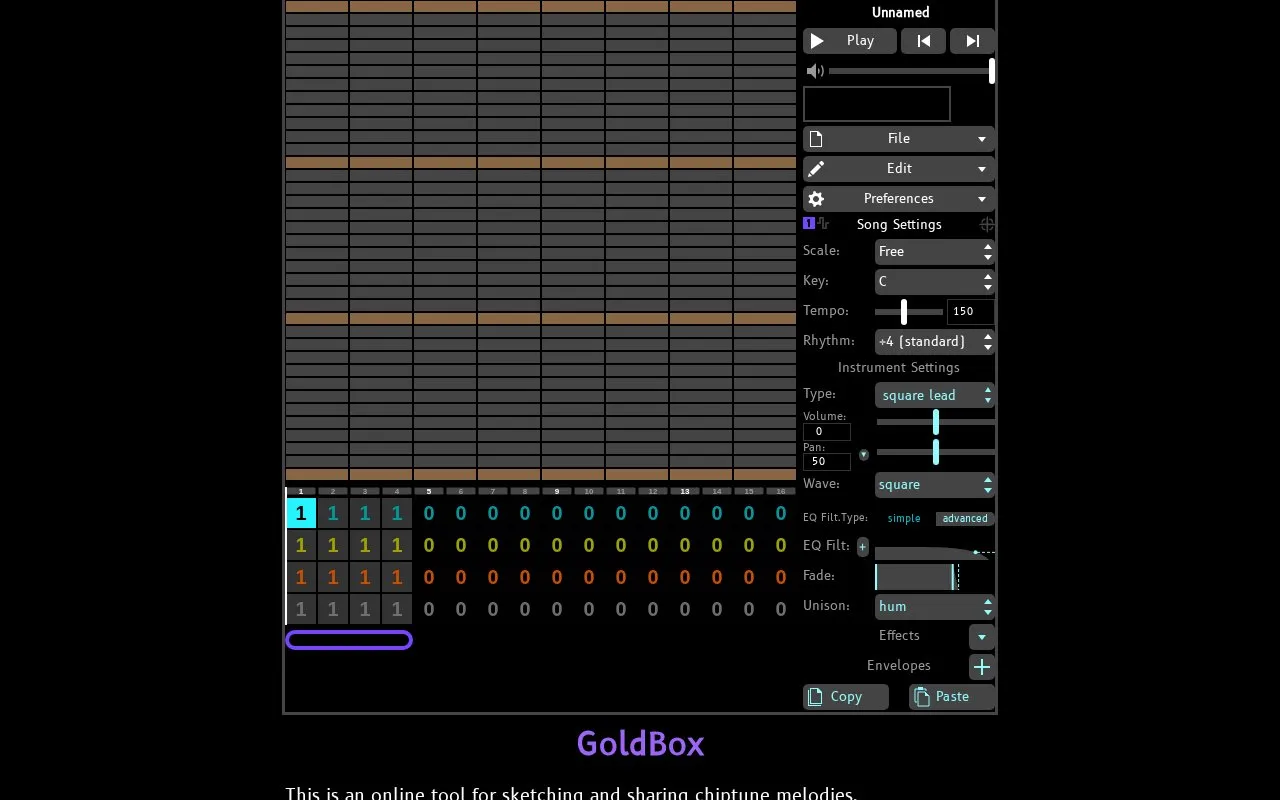Switch EQ filter type to advanced
Screen dimensions: 1280x800
coord(965,518)
